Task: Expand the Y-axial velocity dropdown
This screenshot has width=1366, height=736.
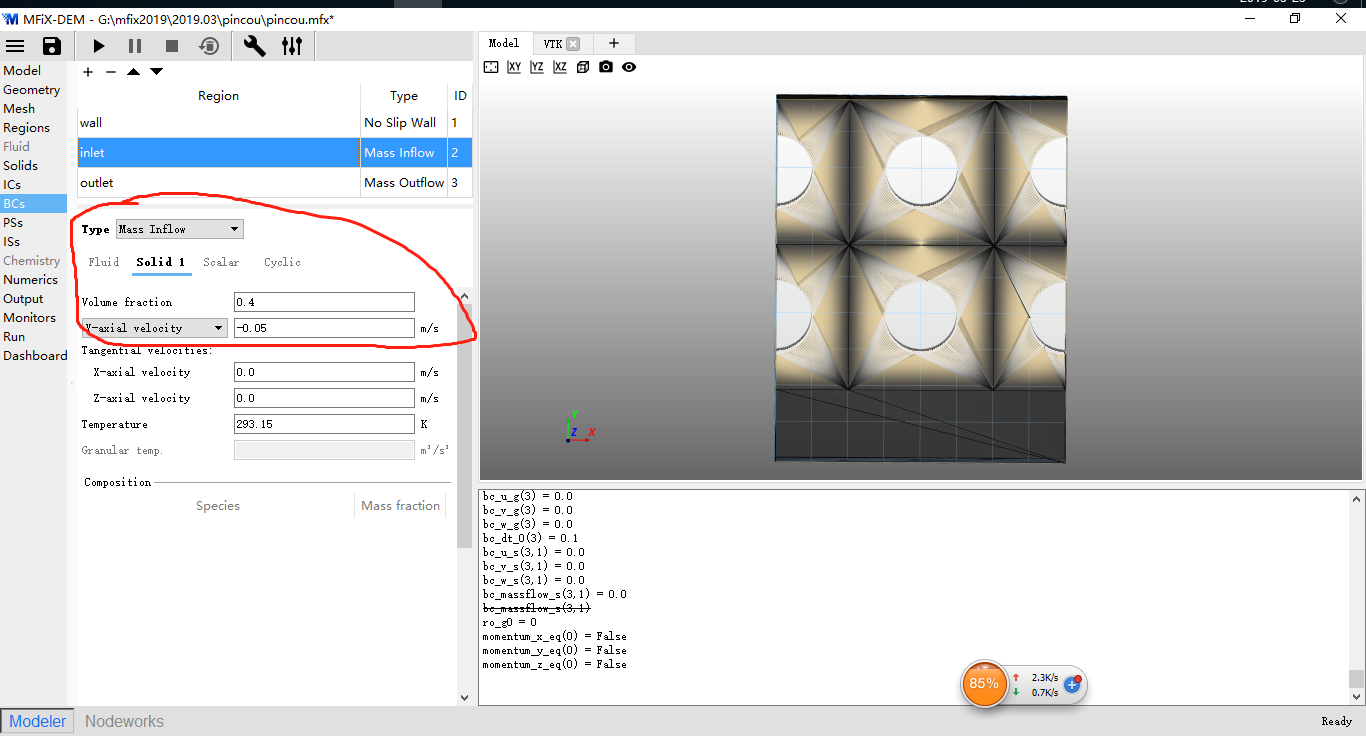Action: pyautogui.click(x=154, y=328)
